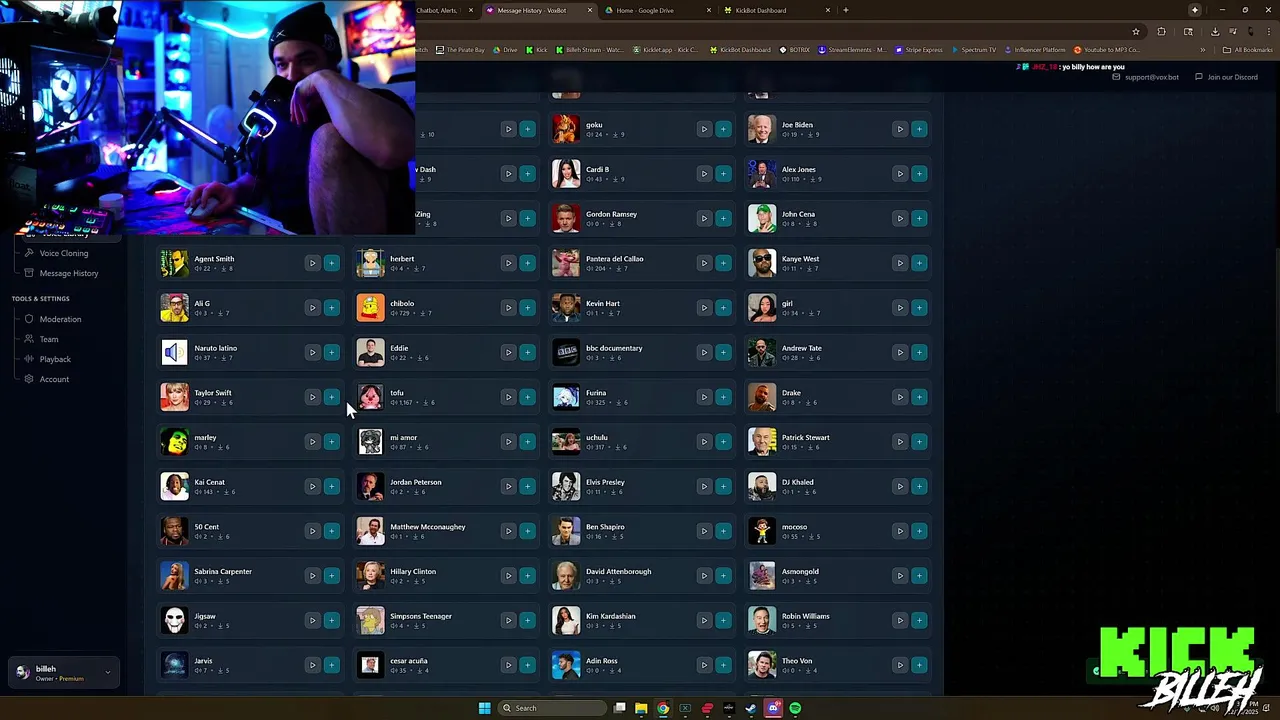The height and width of the screenshot is (720, 1280).
Task: Add the Kai Cenat voice
Action: point(331,486)
